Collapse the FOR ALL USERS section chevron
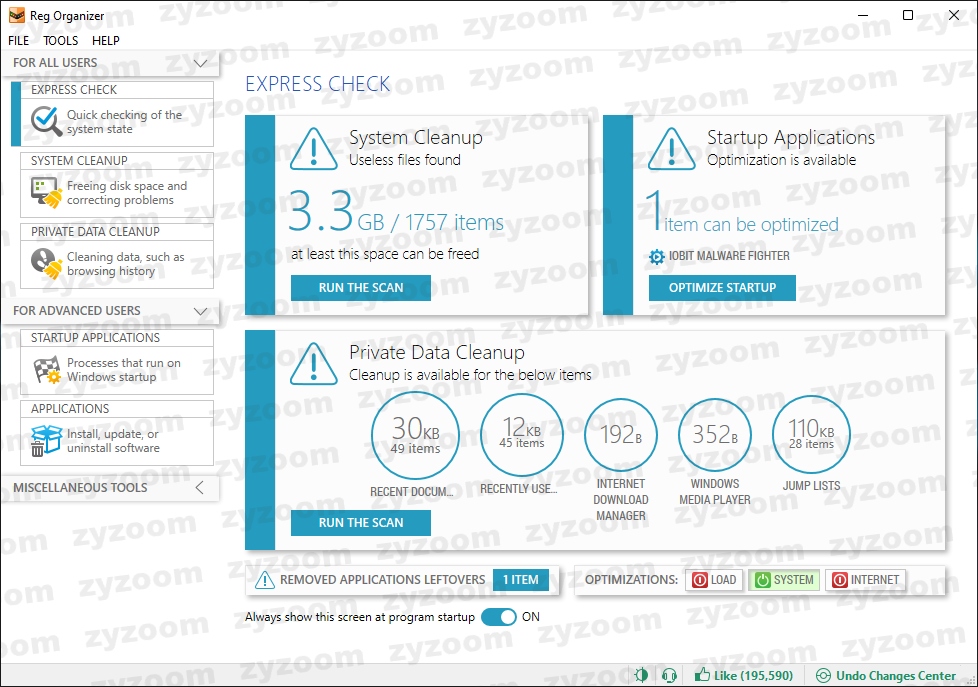The image size is (978, 687). click(200, 63)
